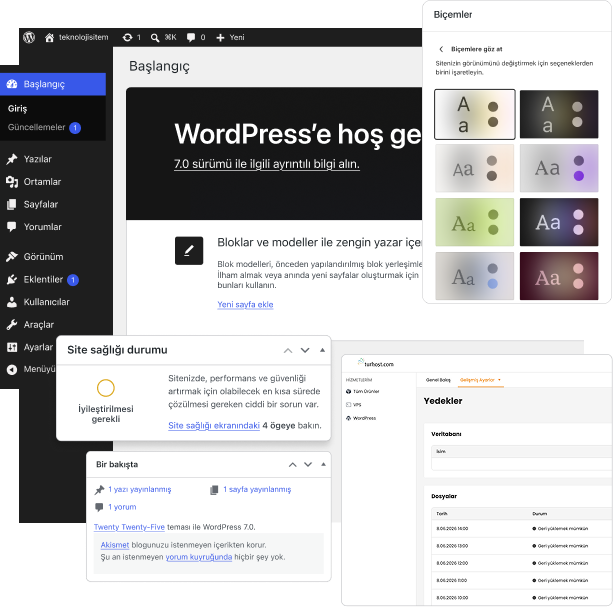Select backup row 8.06.2026 13:00
The image size is (613, 607).
[522, 546]
